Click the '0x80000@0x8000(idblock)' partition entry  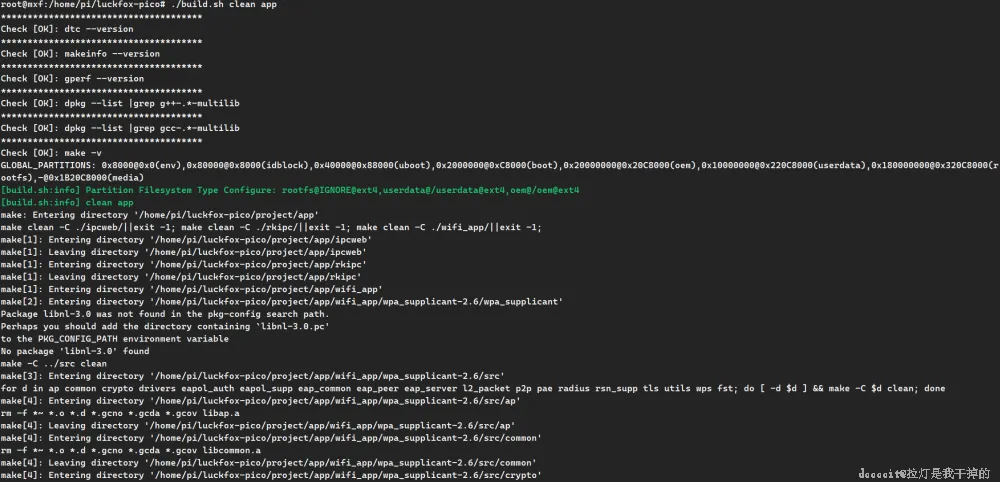[x=249, y=165]
